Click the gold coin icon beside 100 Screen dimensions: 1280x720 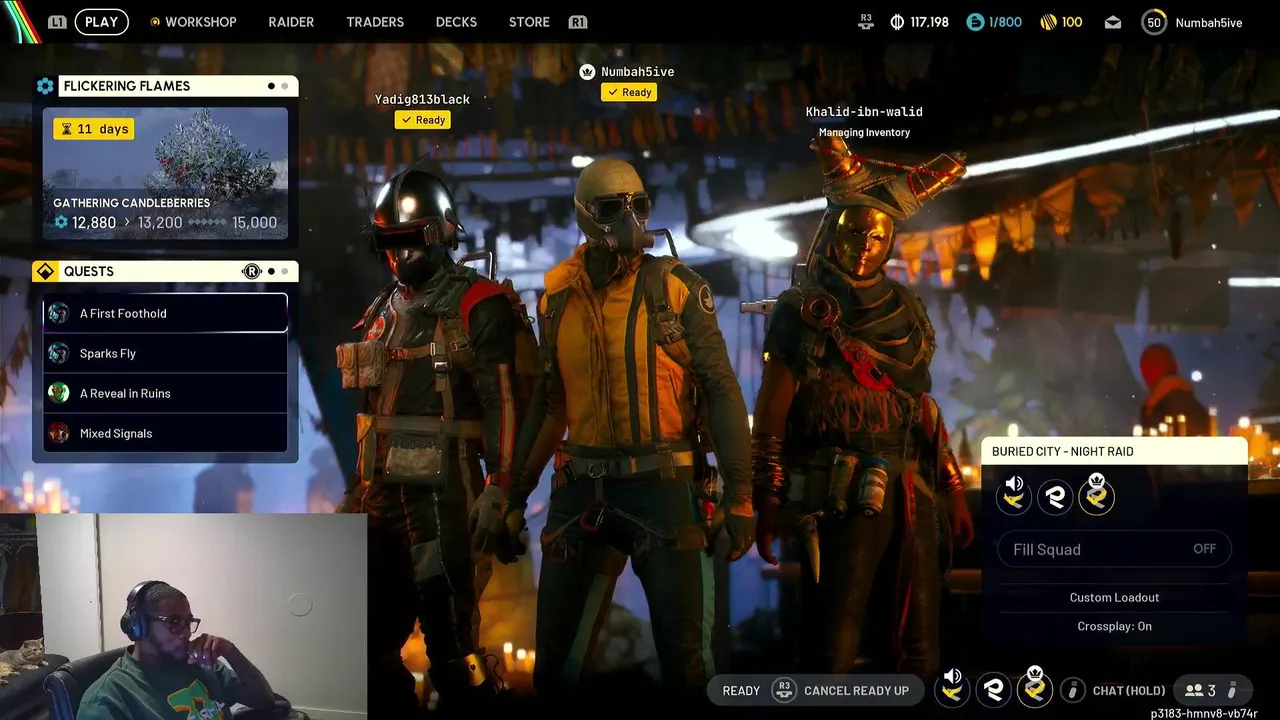coord(1049,22)
